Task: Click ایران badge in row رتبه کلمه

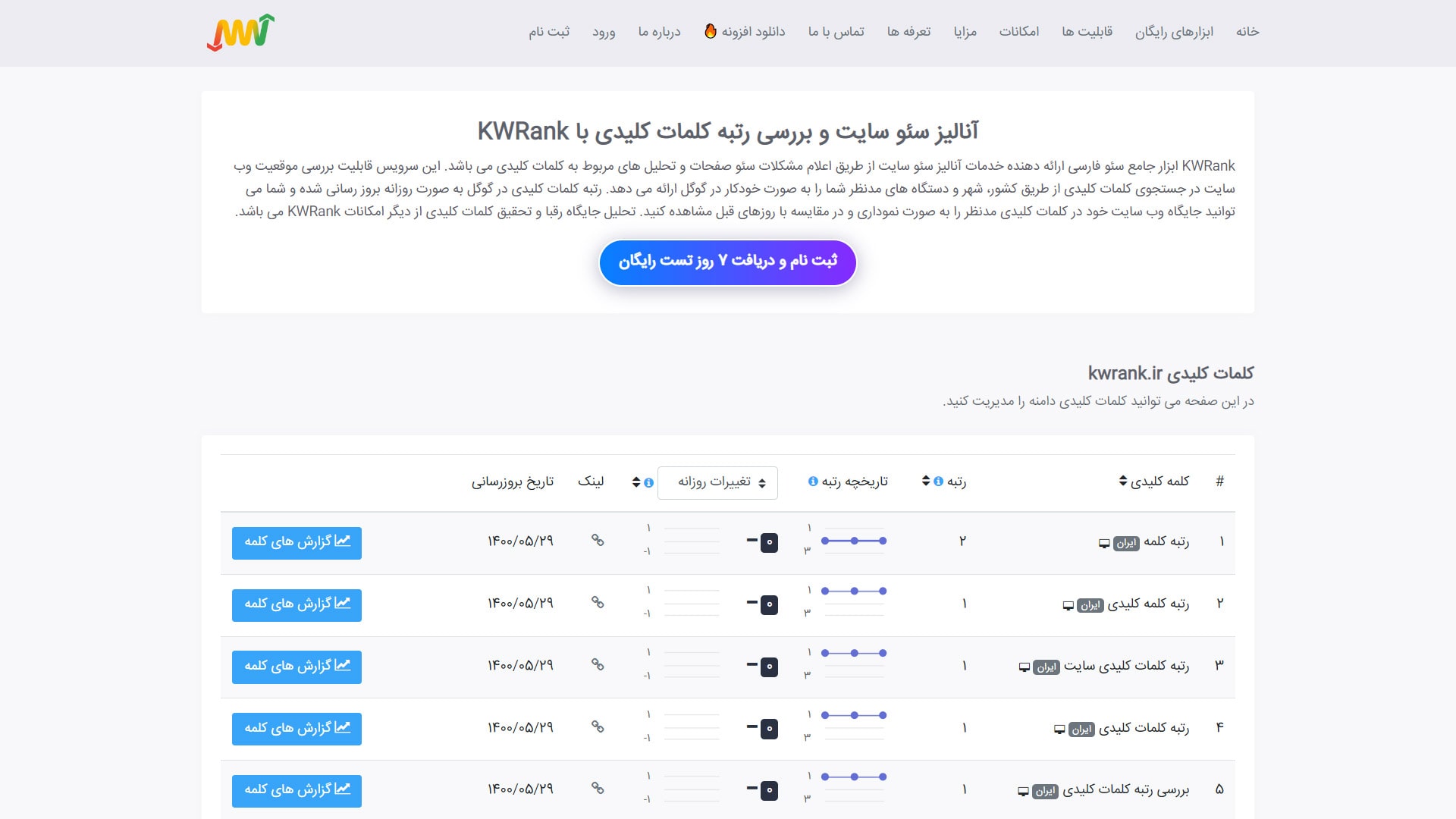Action: tap(1126, 543)
